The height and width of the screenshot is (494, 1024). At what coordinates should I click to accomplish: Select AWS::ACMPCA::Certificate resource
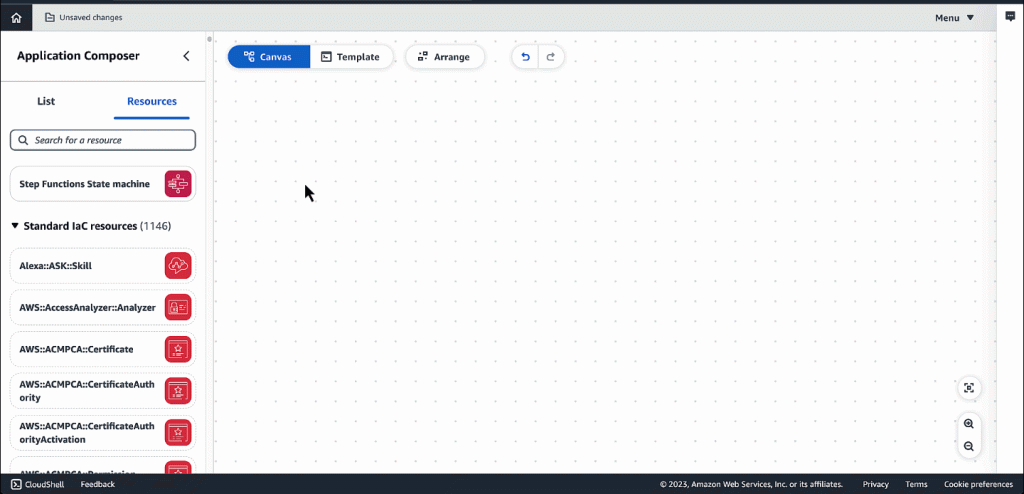pos(103,350)
